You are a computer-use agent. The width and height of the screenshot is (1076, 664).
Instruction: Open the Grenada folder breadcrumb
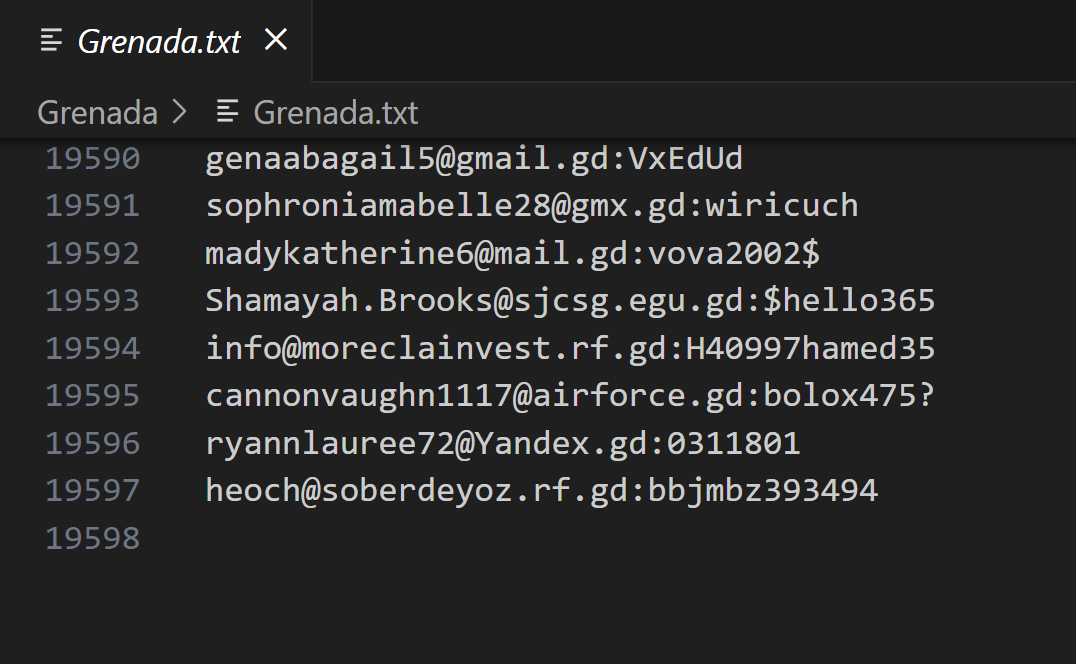97,112
